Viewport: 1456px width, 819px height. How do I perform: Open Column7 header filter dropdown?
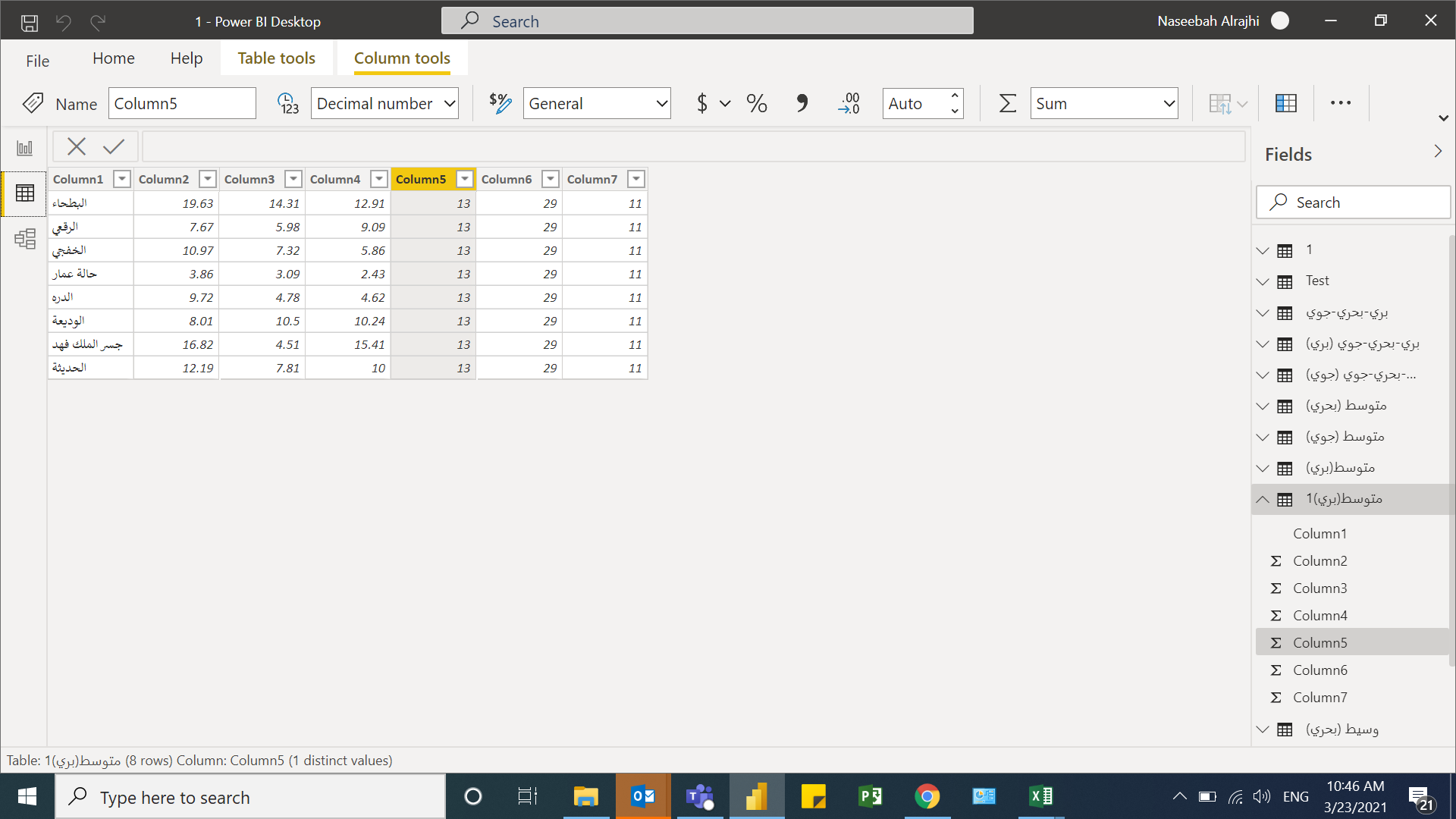pos(636,179)
